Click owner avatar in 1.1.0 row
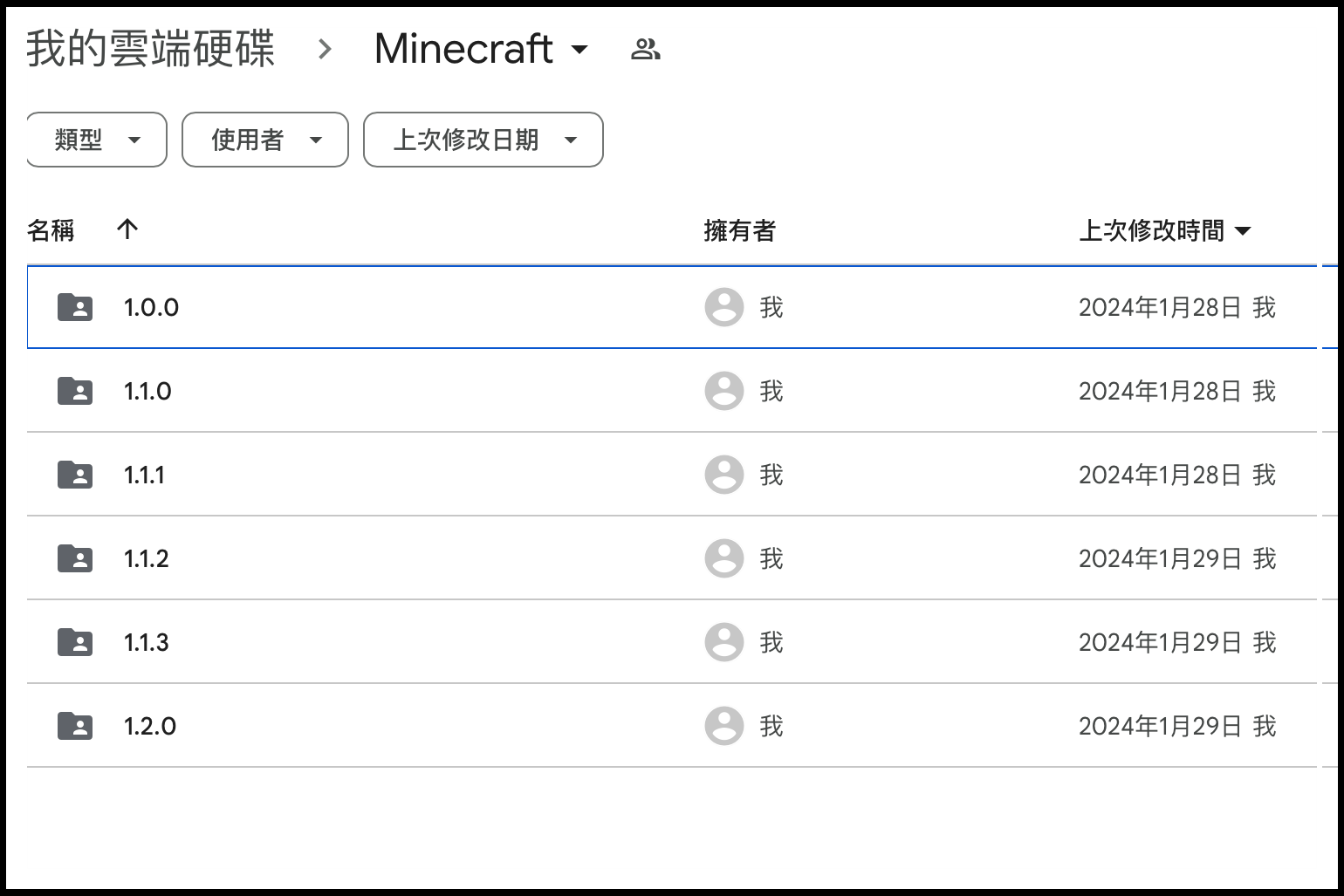The height and width of the screenshot is (896, 1344). click(x=724, y=391)
